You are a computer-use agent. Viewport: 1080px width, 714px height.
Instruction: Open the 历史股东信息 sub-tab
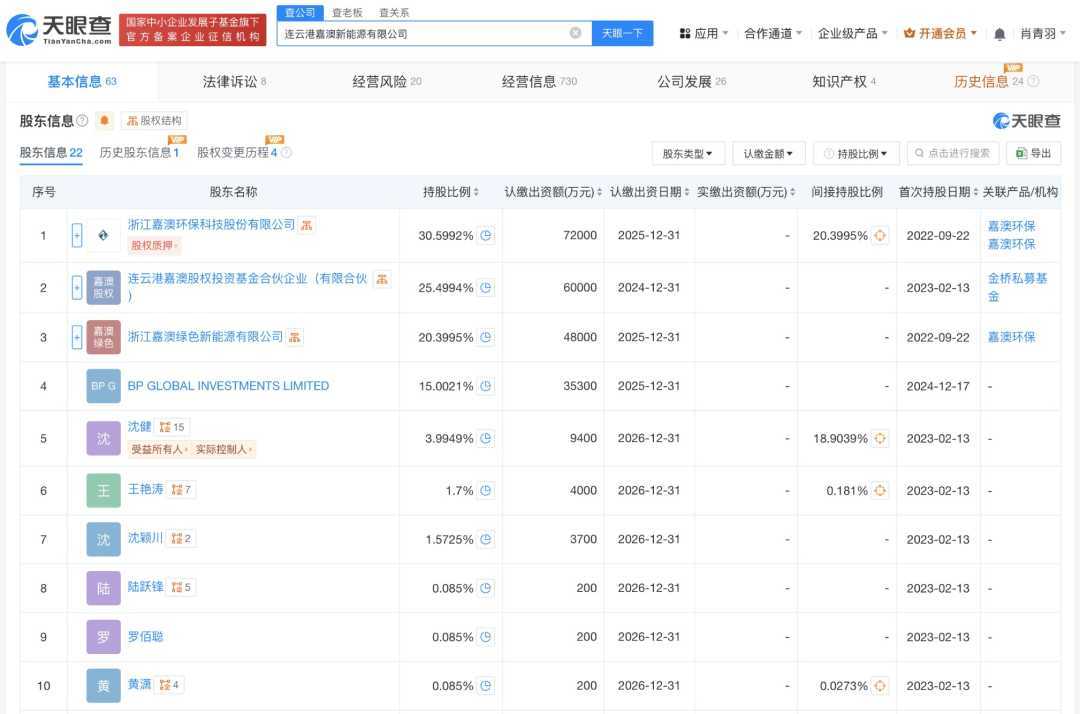(139, 153)
